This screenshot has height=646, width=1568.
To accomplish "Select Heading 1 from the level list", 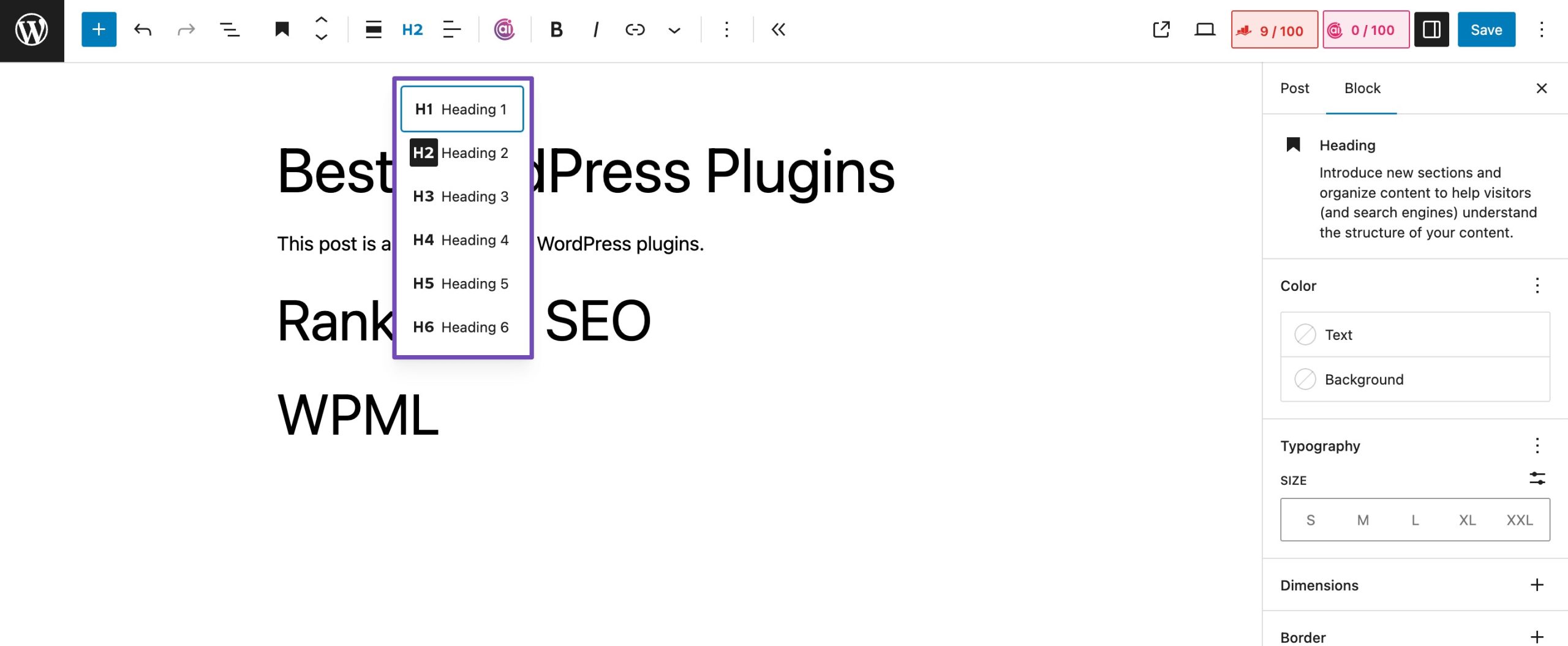I will 462,109.
